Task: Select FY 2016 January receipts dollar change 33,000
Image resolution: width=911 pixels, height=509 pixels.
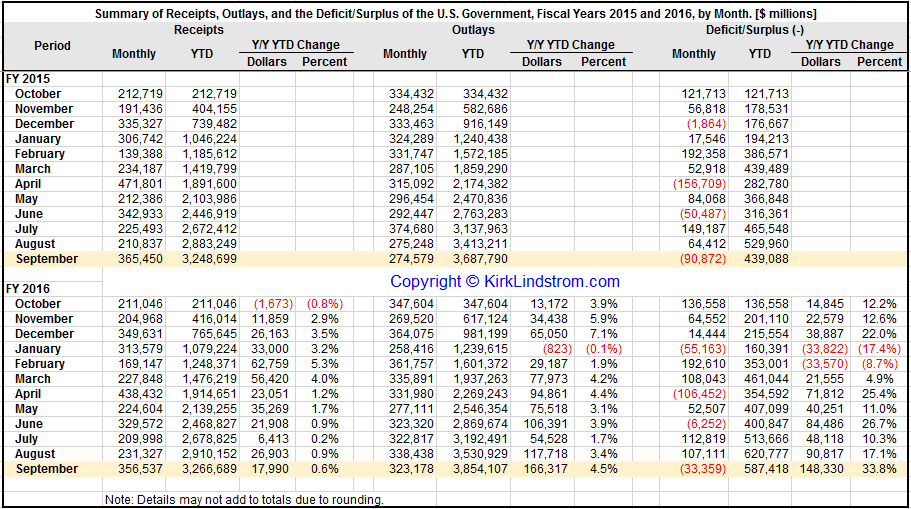Action: point(270,349)
